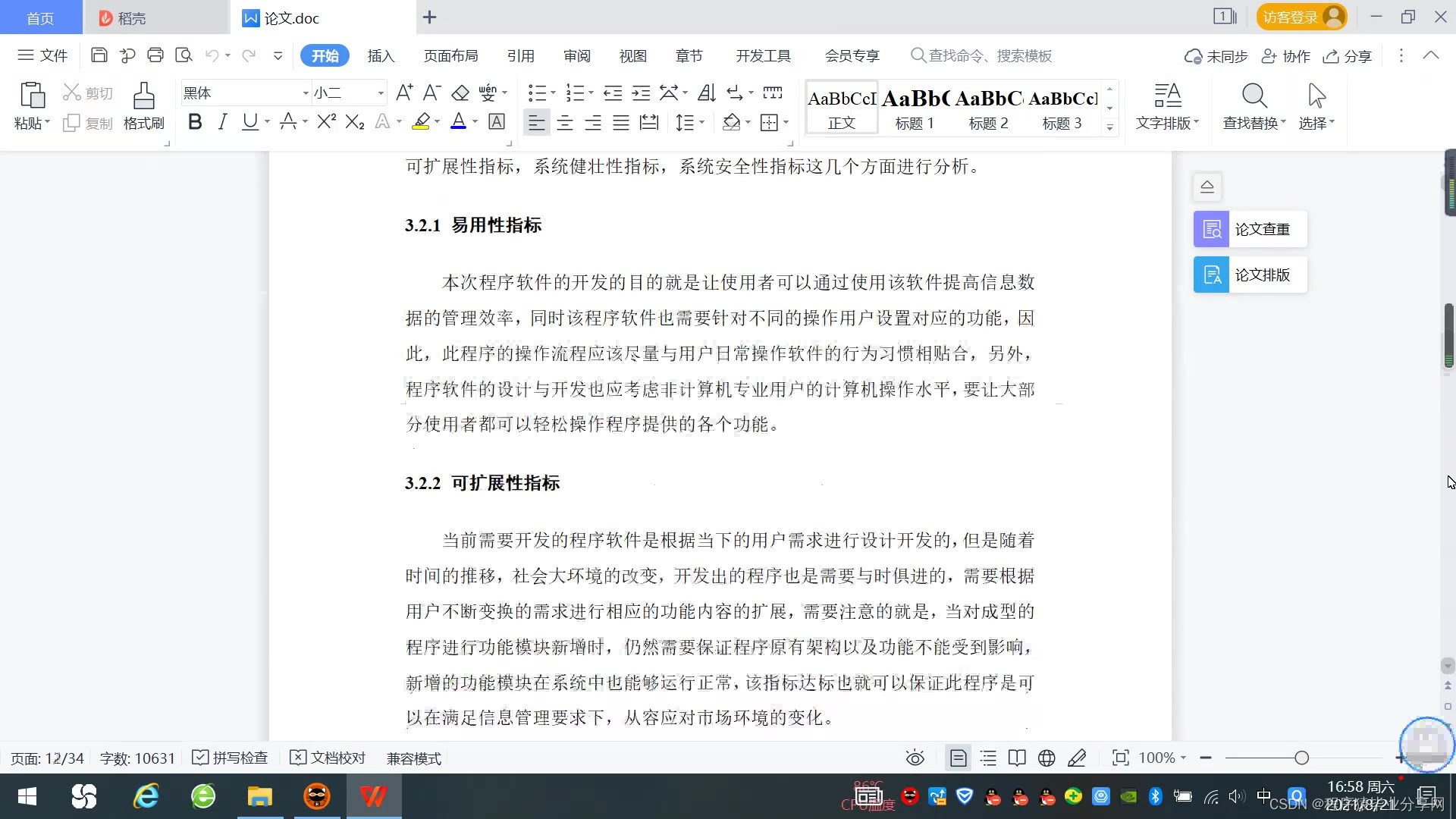Switch to the 页面布局 tab

click(x=450, y=56)
